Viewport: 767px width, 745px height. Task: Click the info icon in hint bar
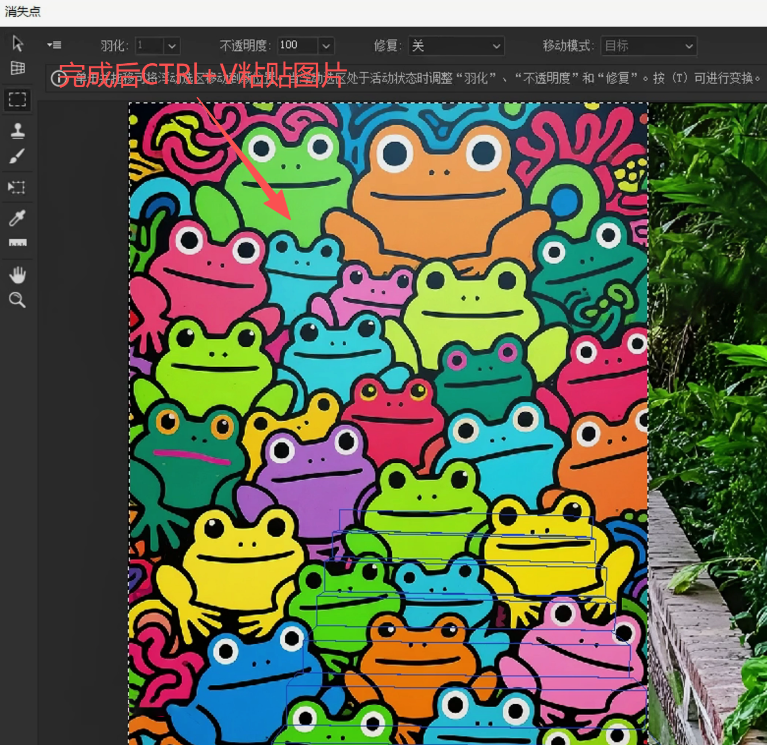point(59,78)
